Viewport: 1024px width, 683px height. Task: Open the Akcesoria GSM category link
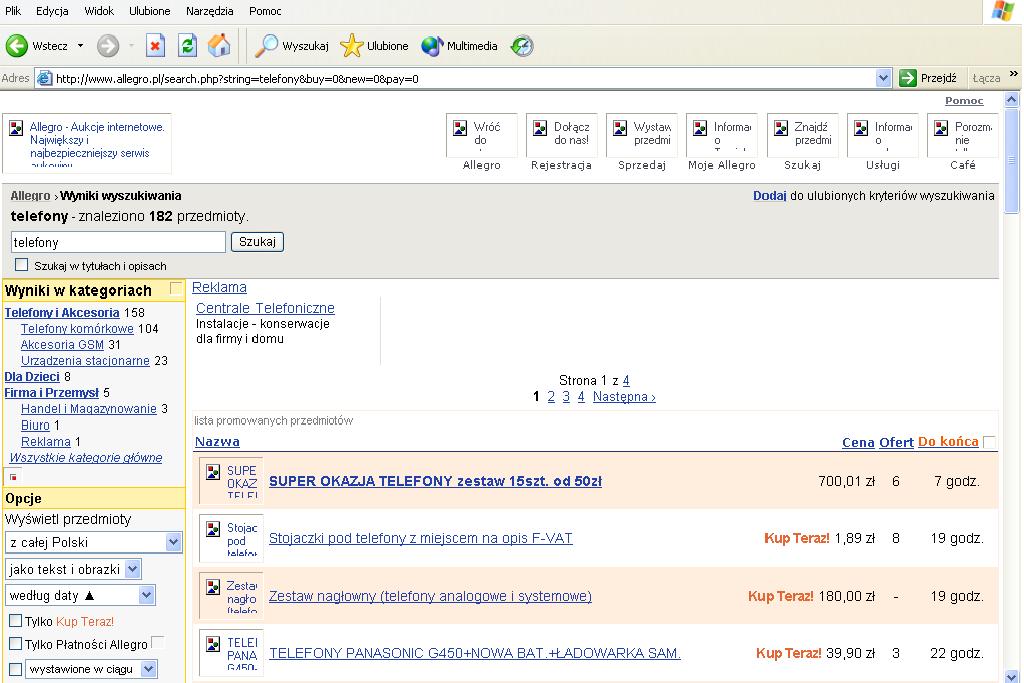(x=62, y=345)
